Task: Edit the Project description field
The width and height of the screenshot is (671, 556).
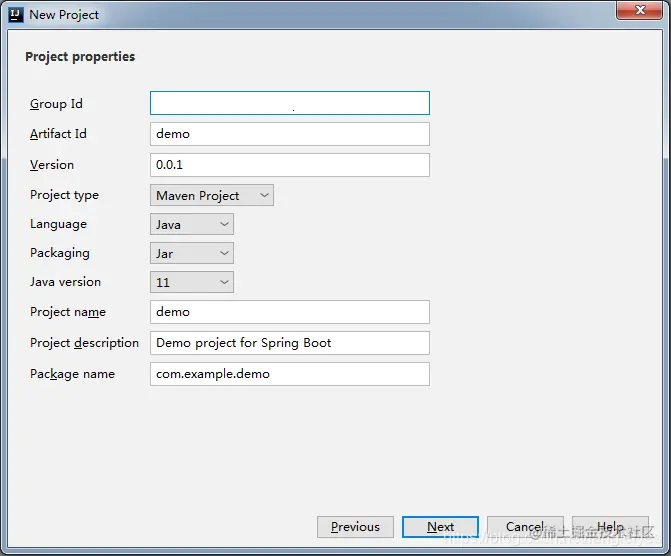Action: pyautogui.click(x=290, y=343)
